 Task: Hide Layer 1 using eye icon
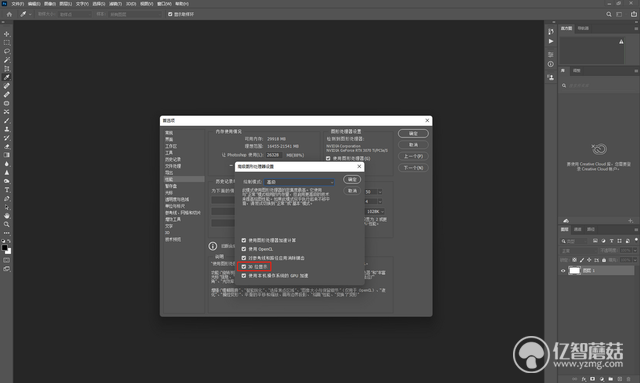click(563, 270)
